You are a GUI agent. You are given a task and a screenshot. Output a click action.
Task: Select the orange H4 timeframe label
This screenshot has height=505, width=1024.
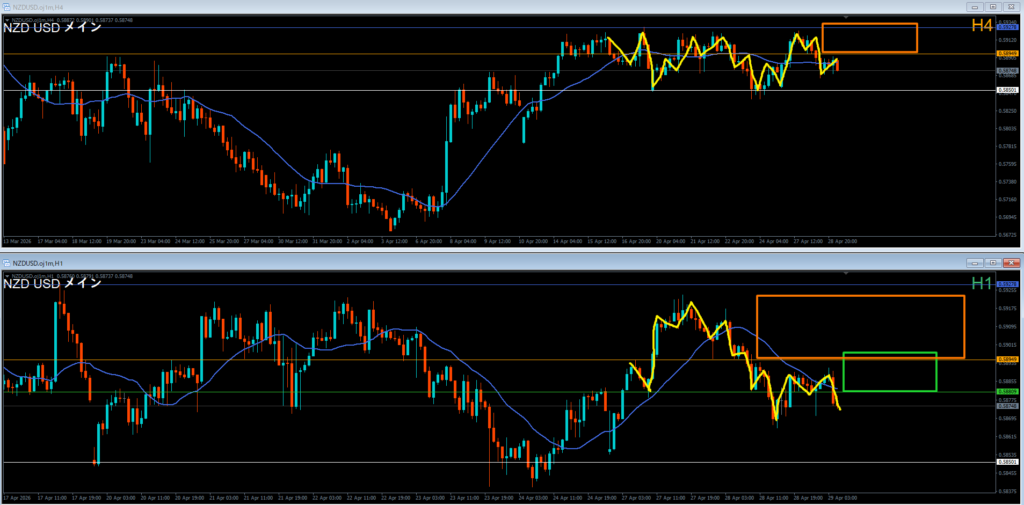tap(982, 26)
